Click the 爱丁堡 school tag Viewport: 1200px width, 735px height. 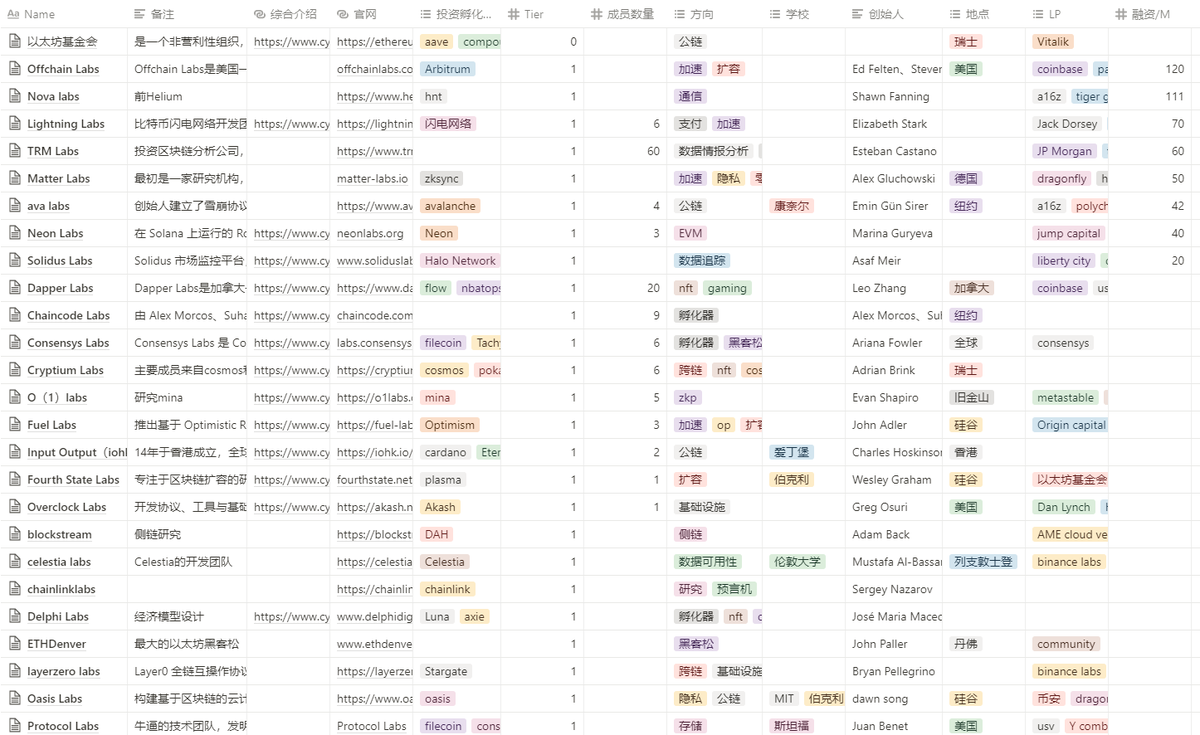pos(791,452)
